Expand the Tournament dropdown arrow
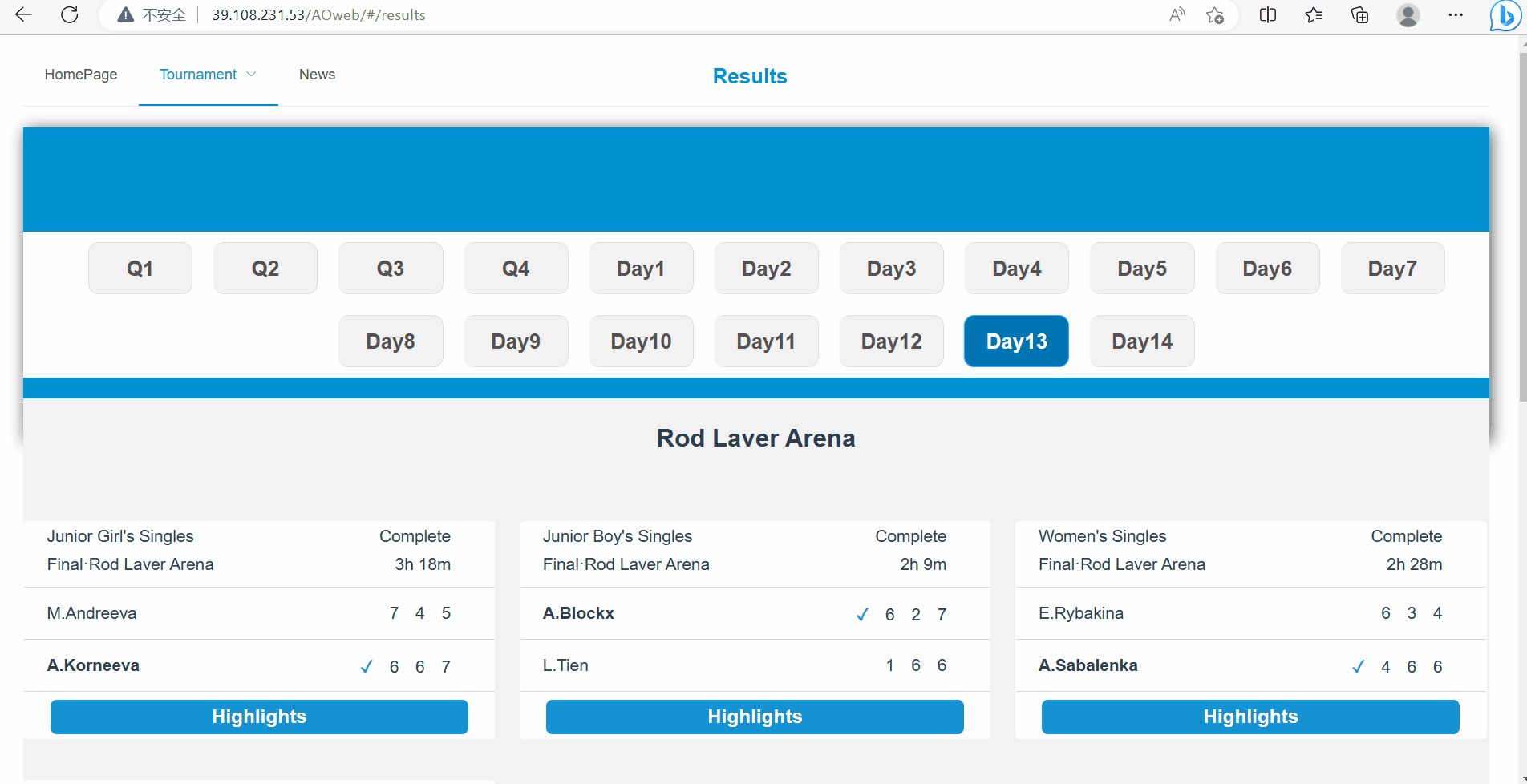 pos(251,74)
